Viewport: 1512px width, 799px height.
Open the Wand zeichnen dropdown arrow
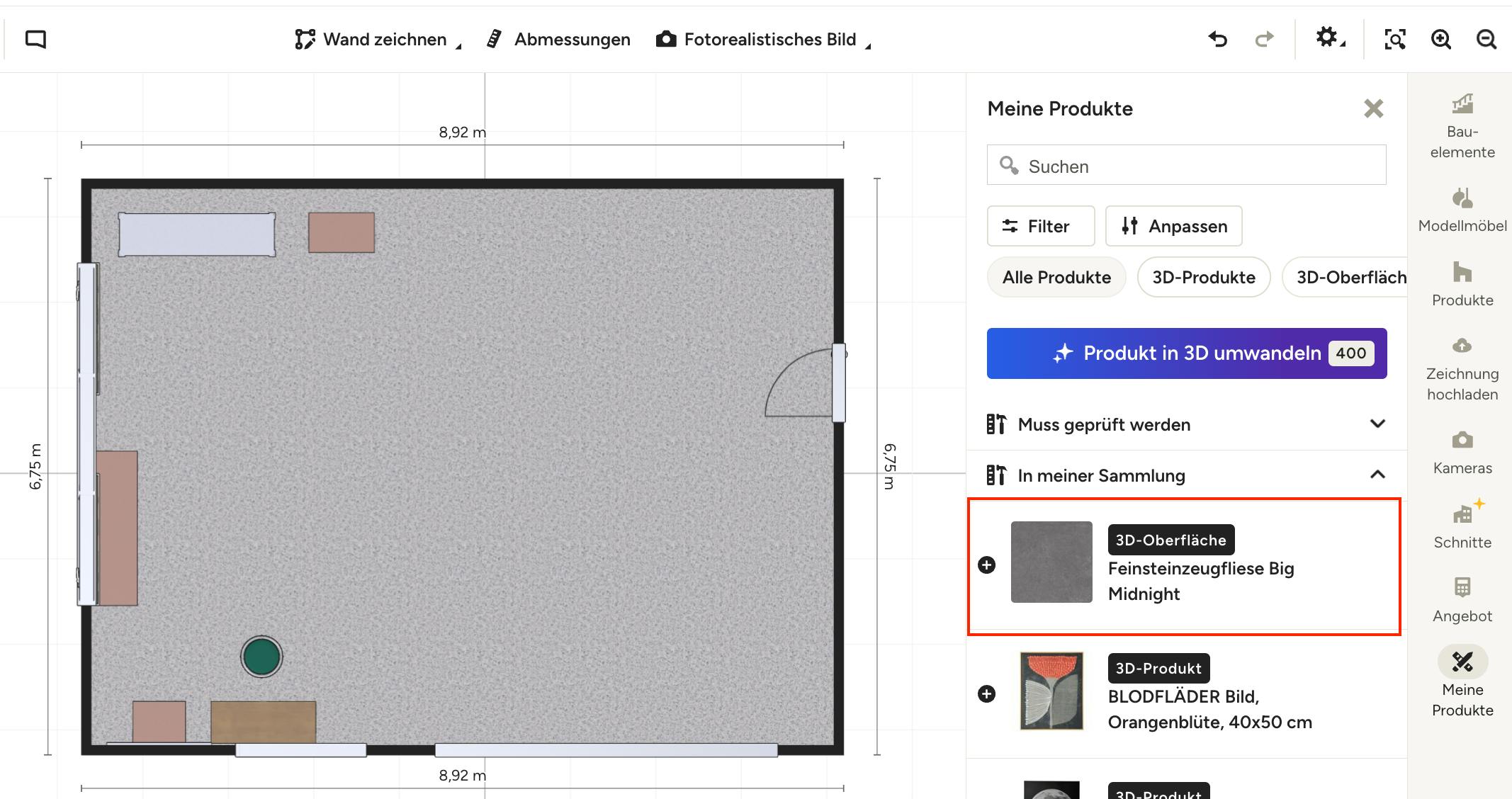pyautogui.click(x=458, y=46)
